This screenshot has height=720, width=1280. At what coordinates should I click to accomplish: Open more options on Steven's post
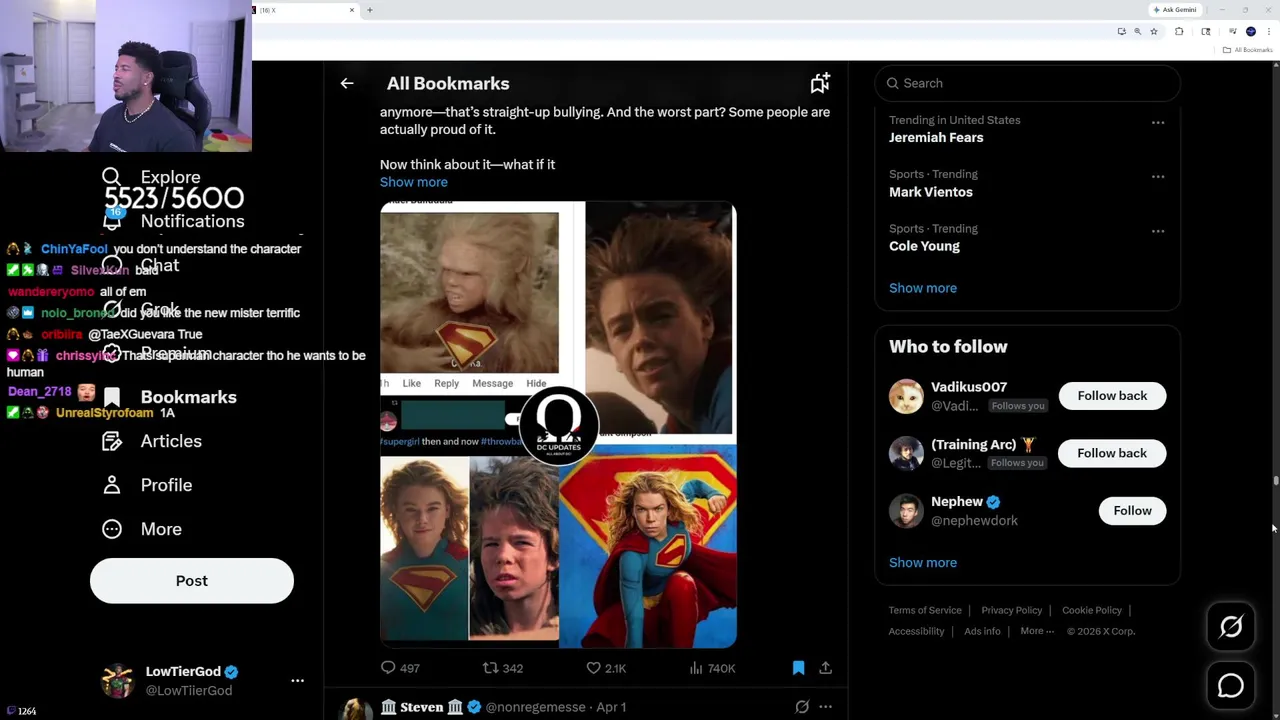coord(825,707)
